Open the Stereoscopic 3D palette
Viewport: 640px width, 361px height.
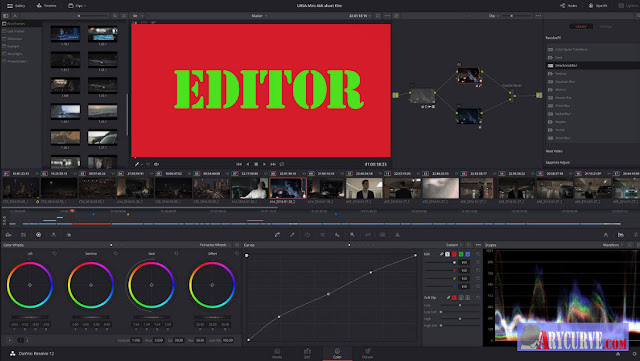[382, 235]
